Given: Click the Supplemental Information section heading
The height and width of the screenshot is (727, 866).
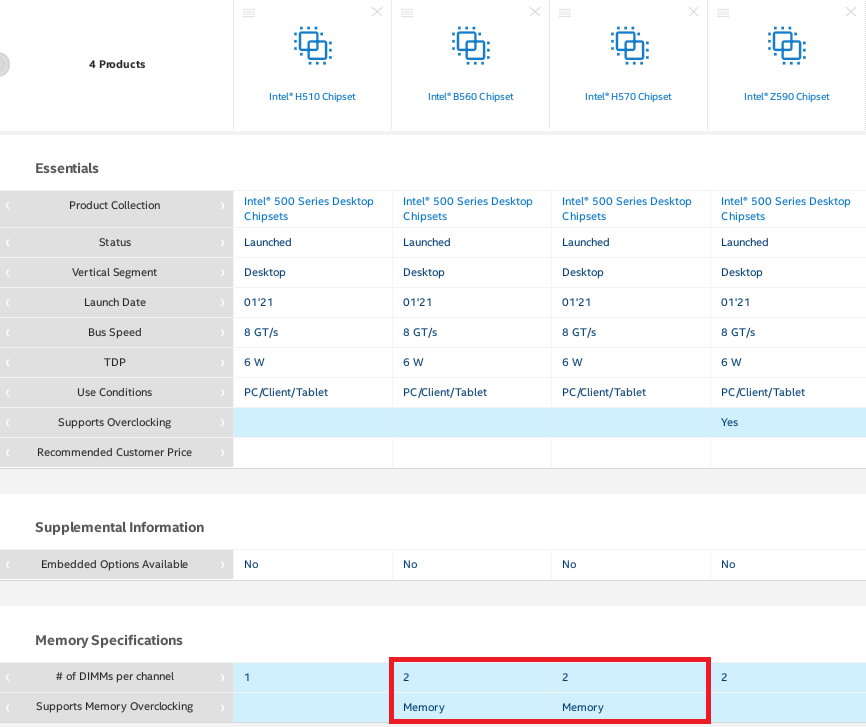Looking at the screenshot, I should click(119, 527).
